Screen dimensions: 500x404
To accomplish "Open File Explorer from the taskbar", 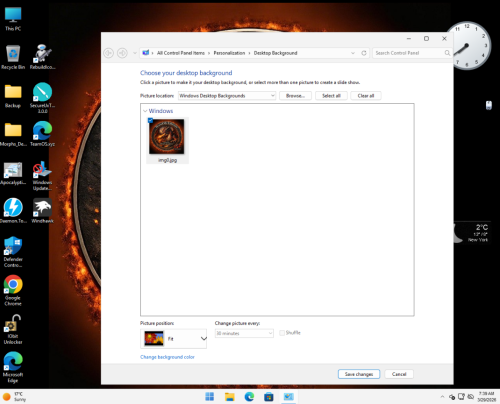I will pos(229,397).
